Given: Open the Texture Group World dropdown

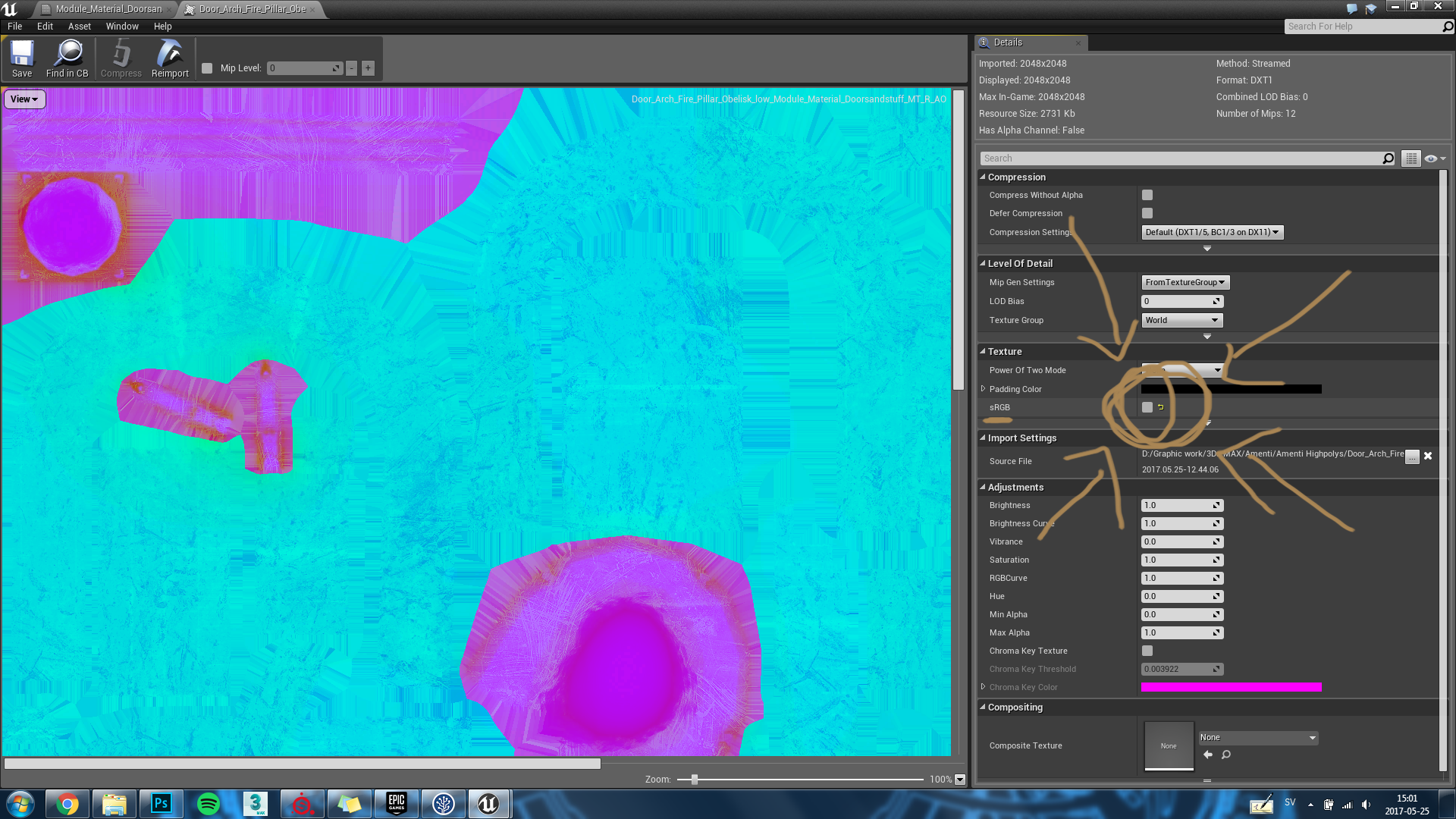Looking at the screenshot, I should (x=1181, y=320).
